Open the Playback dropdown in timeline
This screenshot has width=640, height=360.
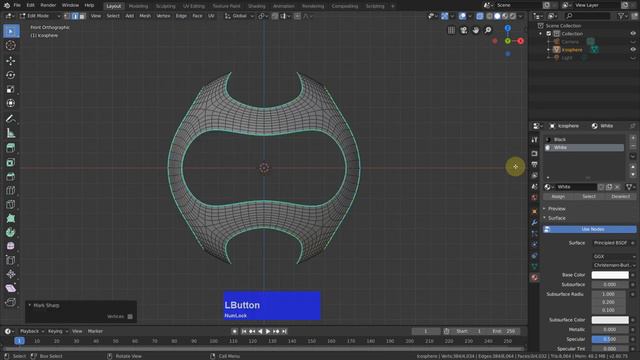pyautogui.click(x=32, y=331)
